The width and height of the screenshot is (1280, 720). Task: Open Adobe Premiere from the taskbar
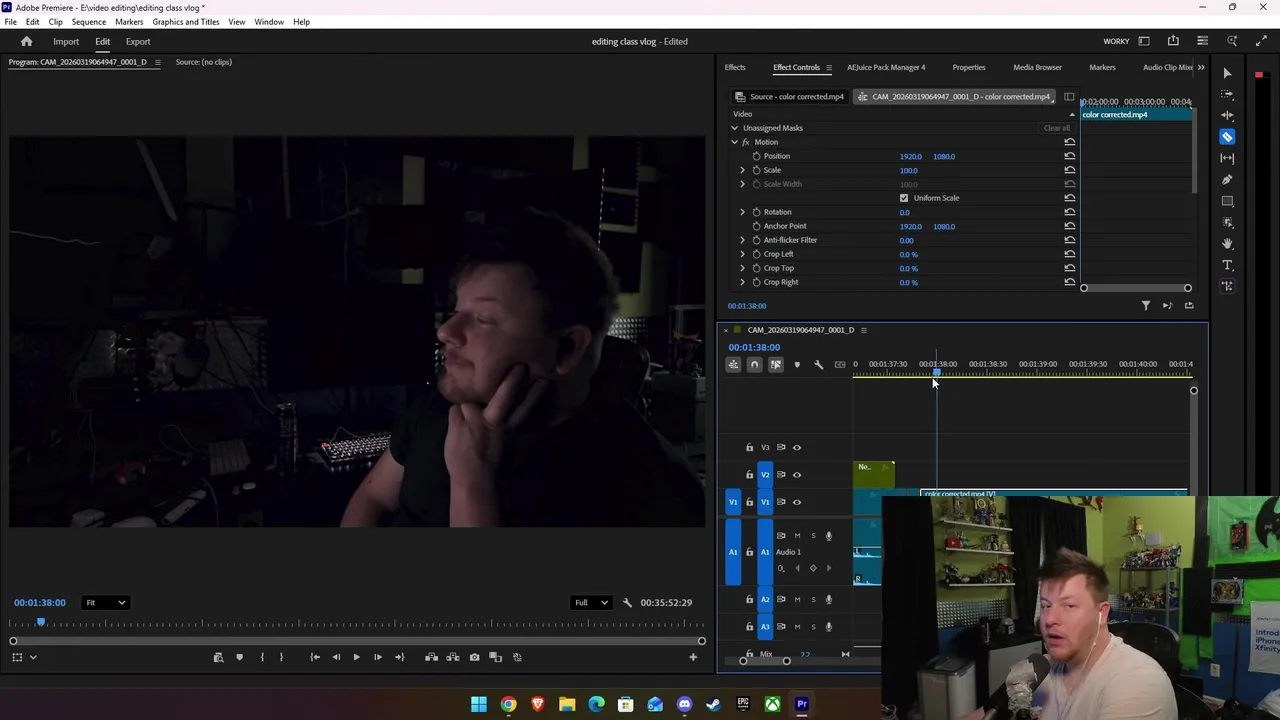point(801,704)
